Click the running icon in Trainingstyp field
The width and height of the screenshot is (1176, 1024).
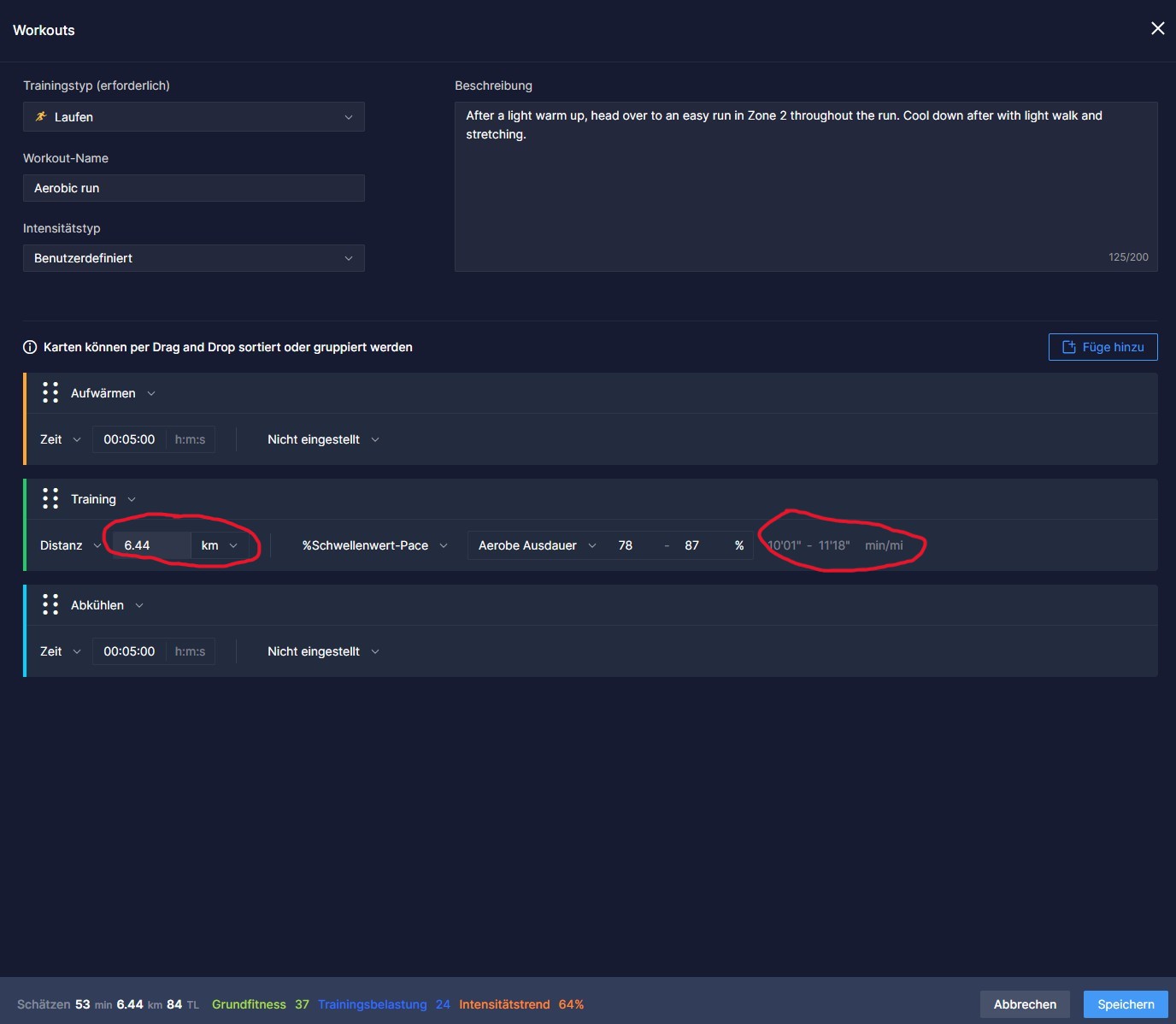click(x=41, y=117)
